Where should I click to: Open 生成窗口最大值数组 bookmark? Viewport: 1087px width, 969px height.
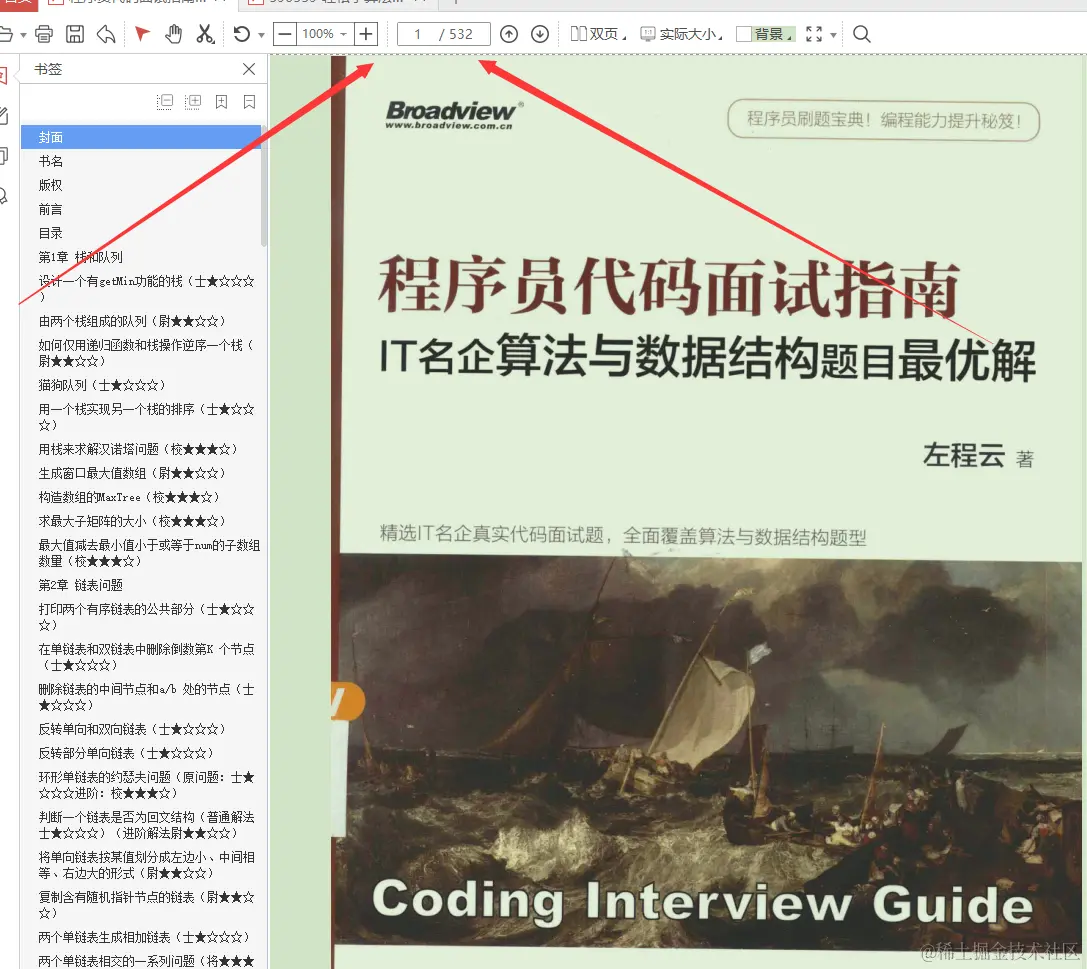(132, 473)
